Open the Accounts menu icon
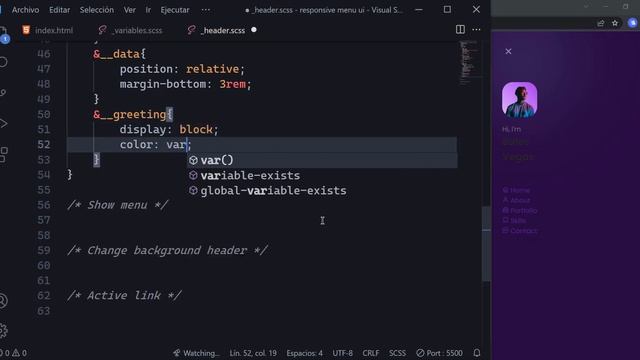Viewport: 640px width, 360px height. [3, 301]
